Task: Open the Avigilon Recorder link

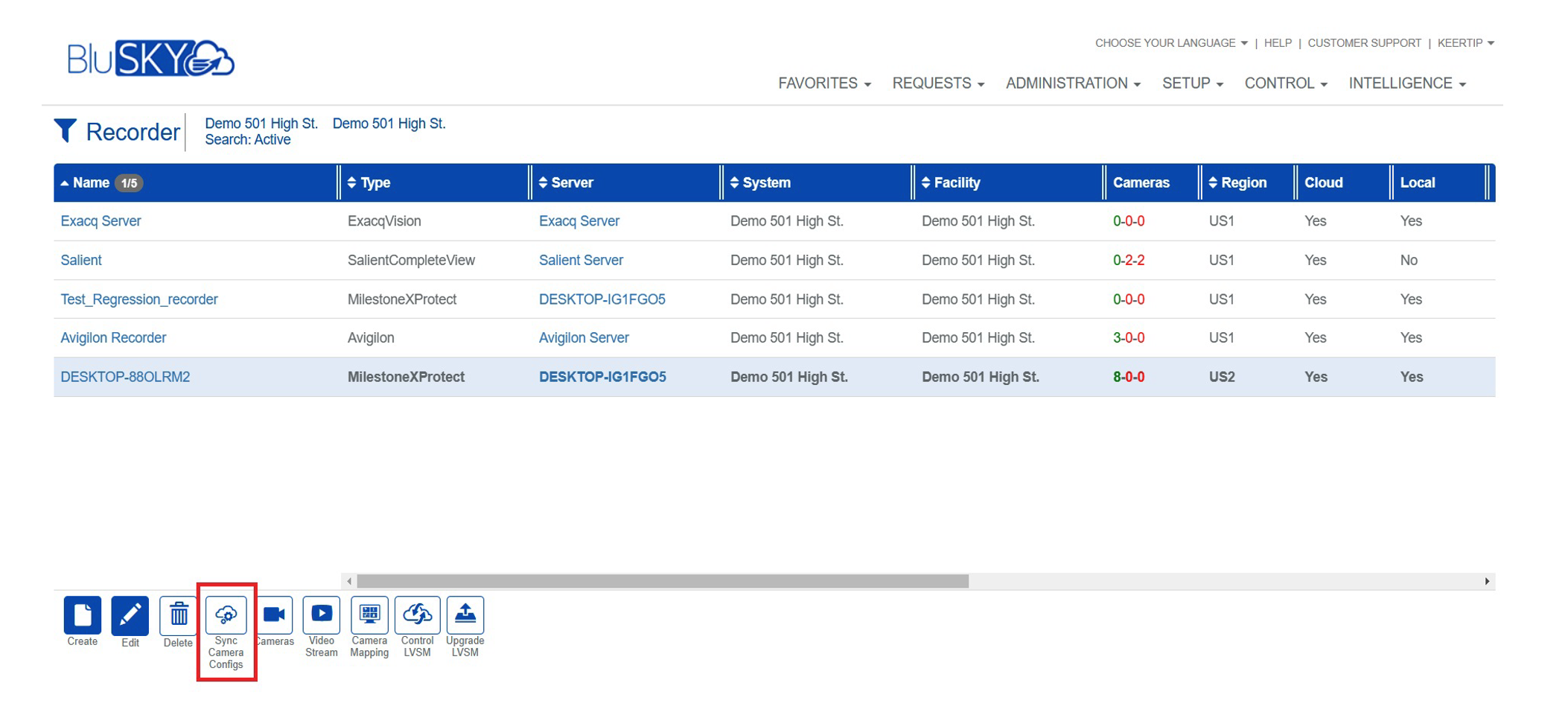Action: (x=113, y=338)
